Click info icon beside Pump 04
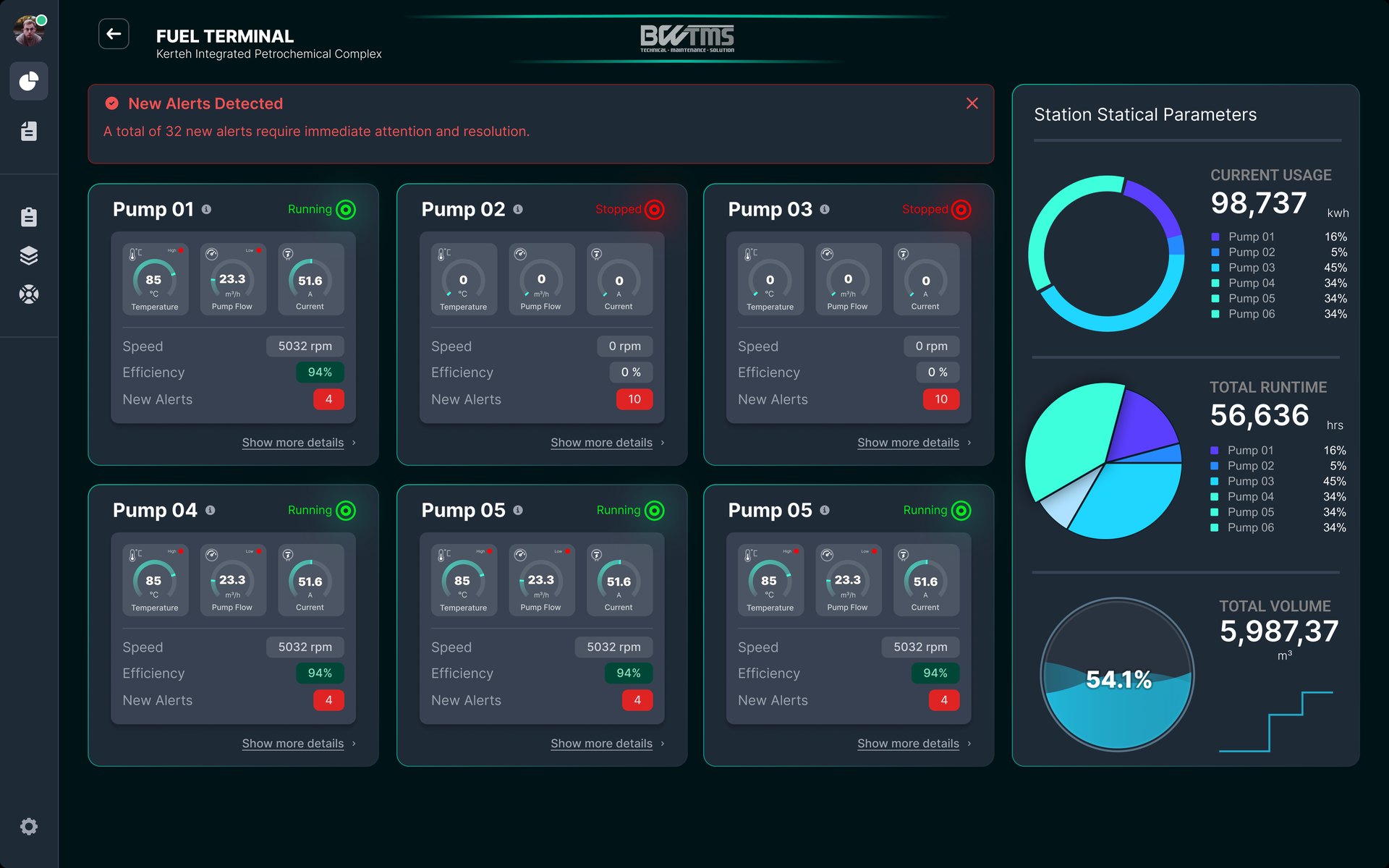Screen dimensions: 1389x868 click(x=211, y=510)
